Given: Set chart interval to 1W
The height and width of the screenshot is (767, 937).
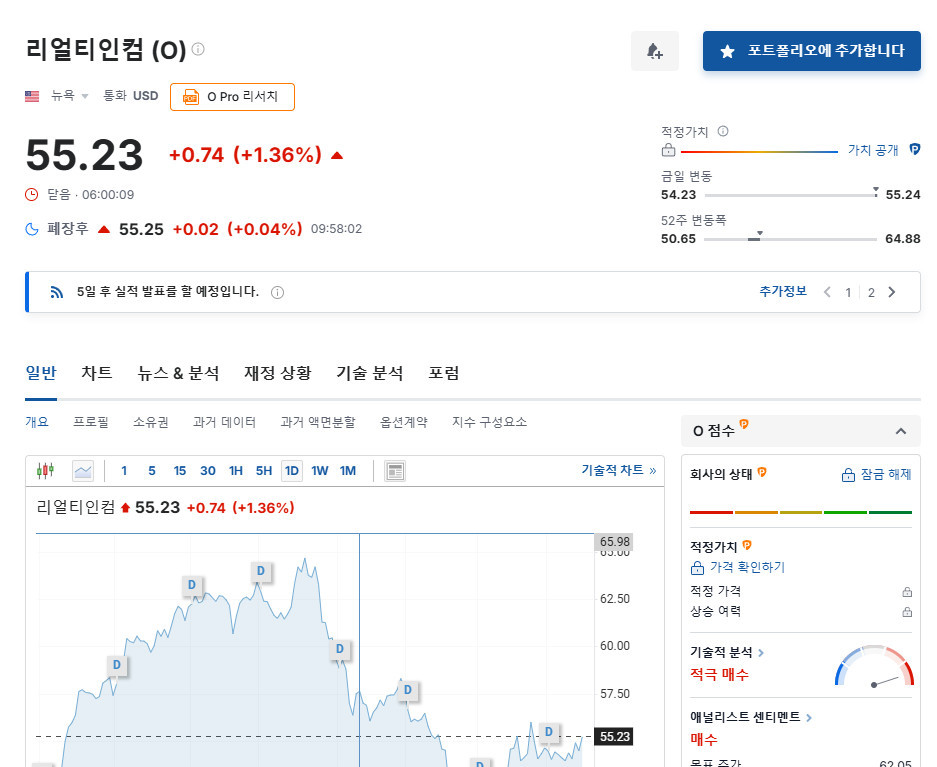Looking at the screenshot, I should (x=320, y=471).
